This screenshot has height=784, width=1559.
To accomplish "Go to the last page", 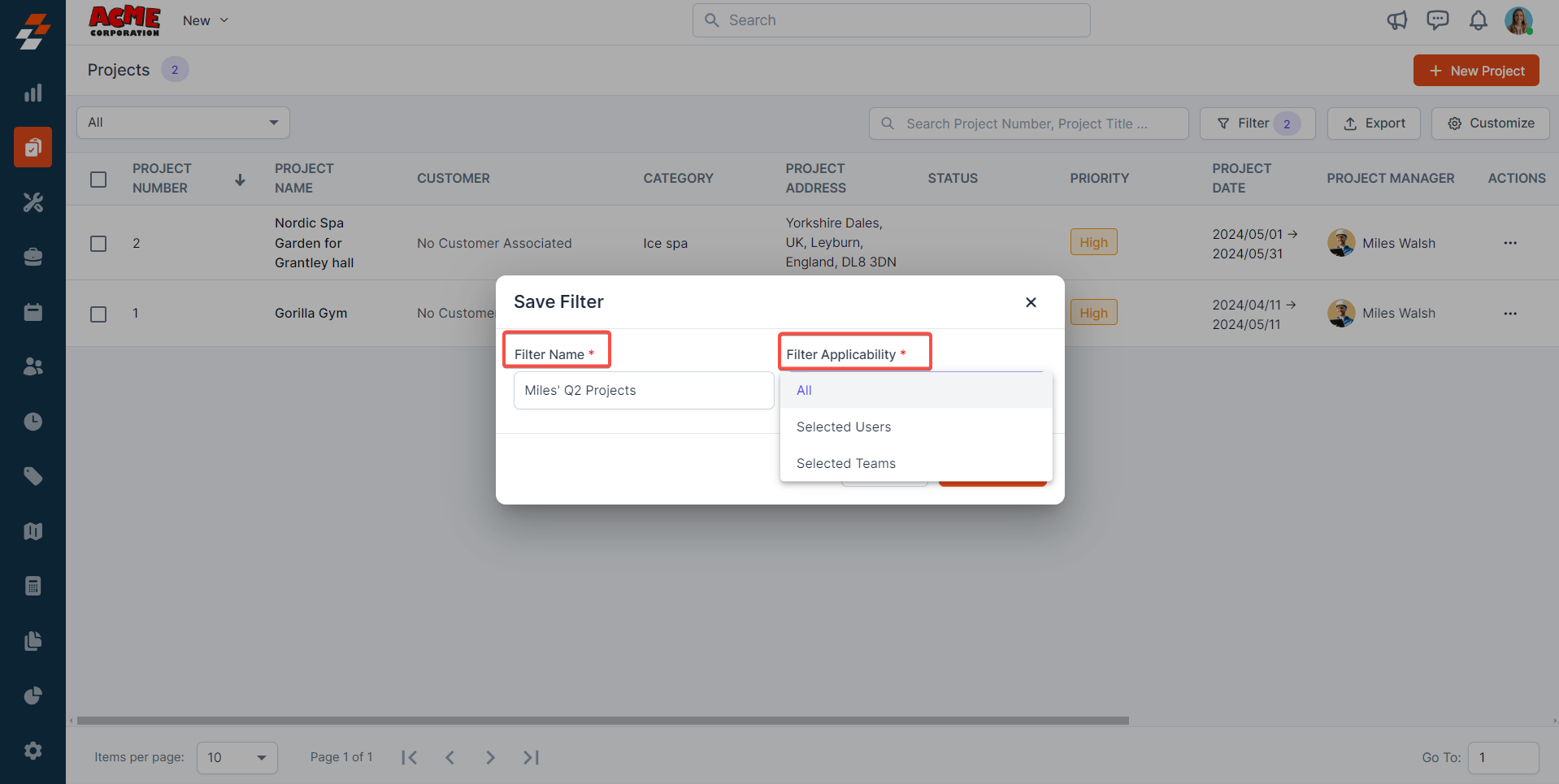I will 531,757.
